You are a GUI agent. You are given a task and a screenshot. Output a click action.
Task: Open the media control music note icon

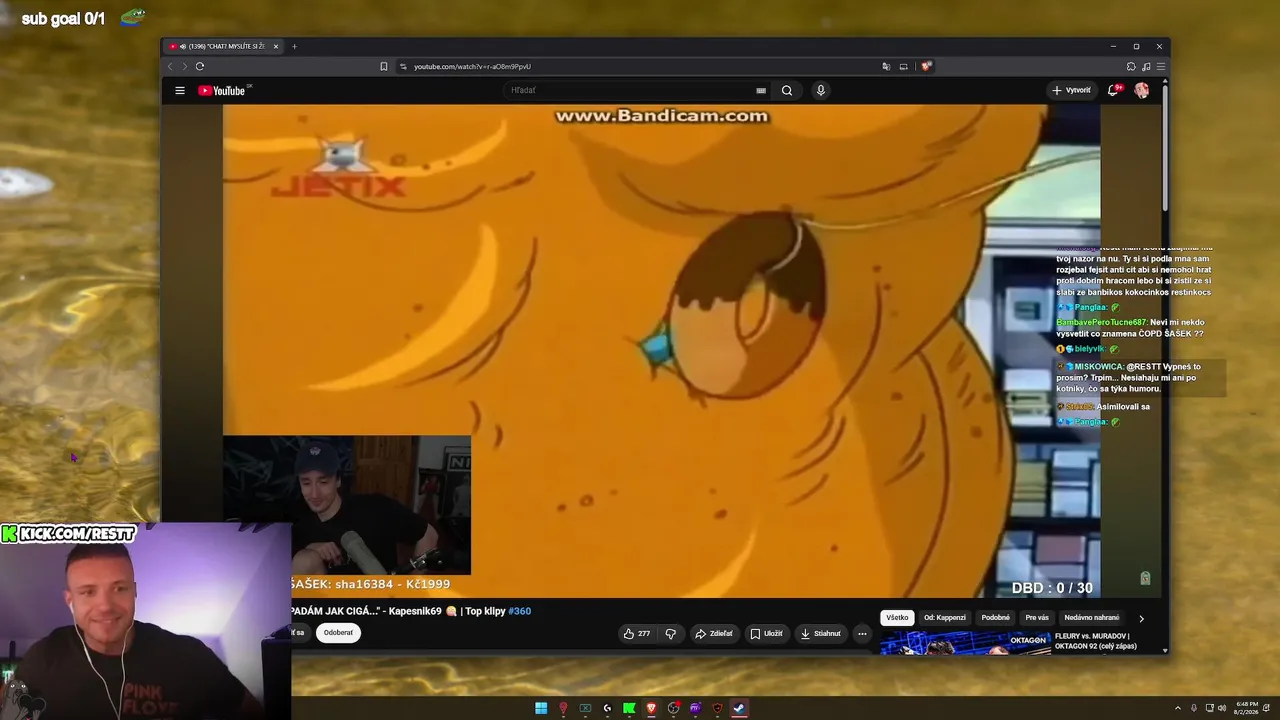tap(1146, 66)
